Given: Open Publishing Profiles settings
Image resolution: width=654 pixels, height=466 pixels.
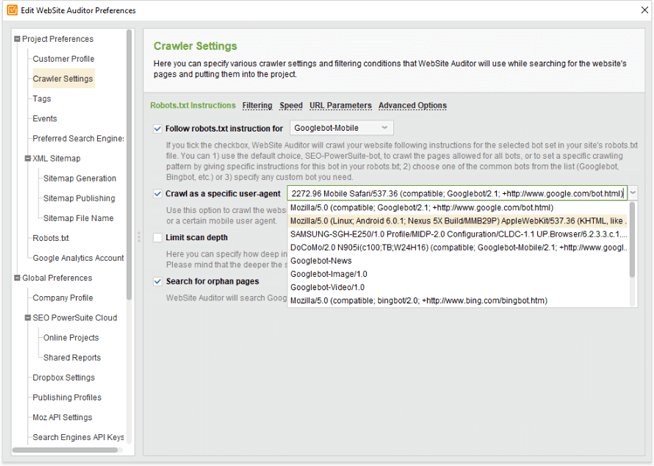Looking at the screenshot, I should tap(67, 397).
